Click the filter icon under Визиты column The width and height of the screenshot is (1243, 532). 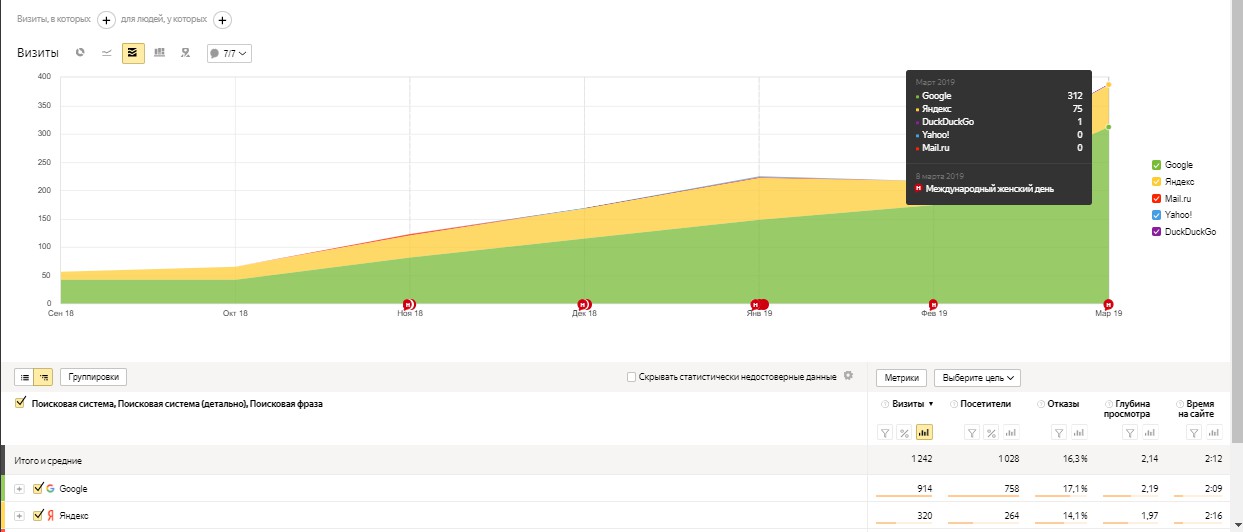click(885, 433)
